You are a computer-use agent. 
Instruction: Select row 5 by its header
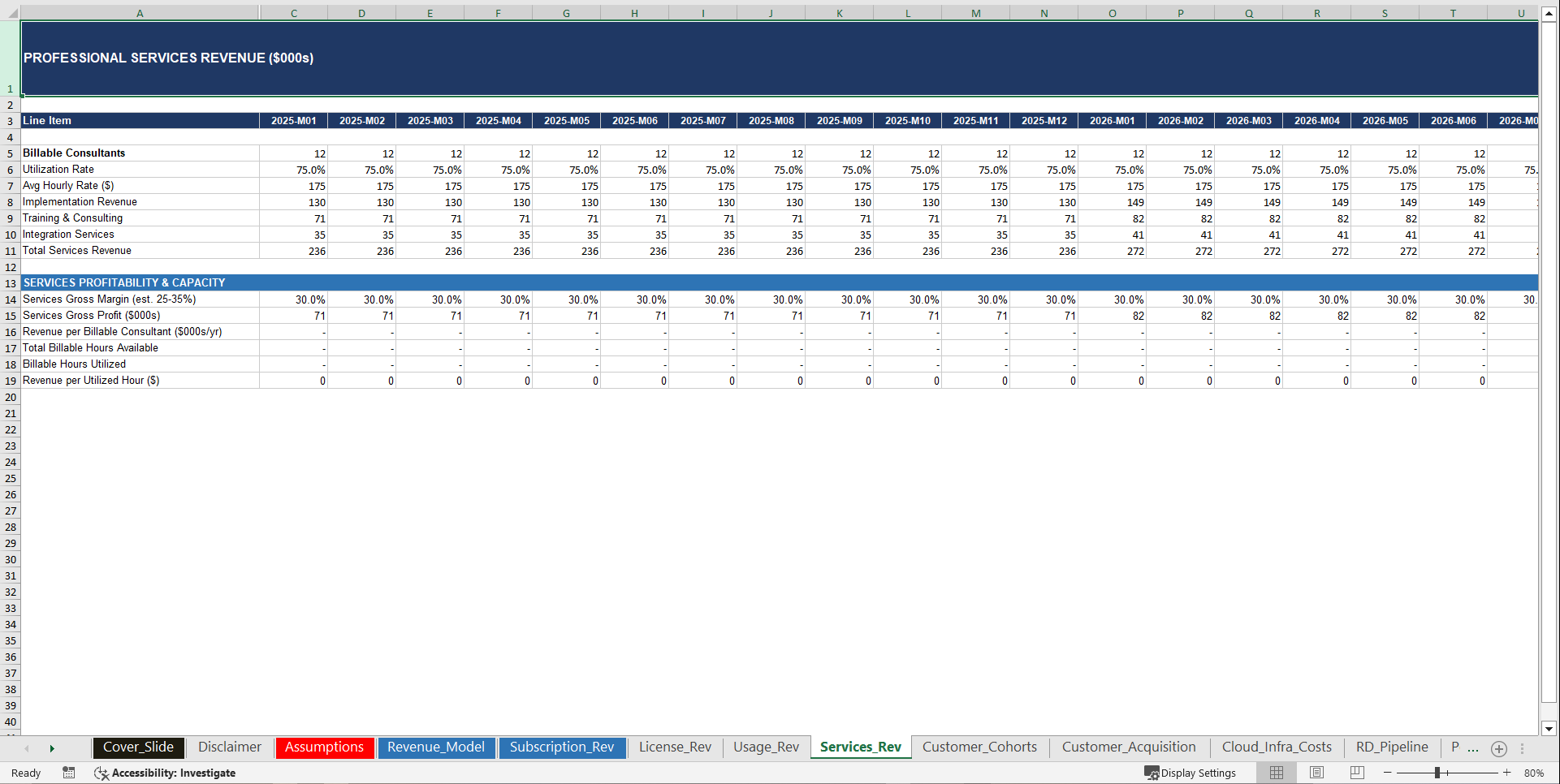tap(10, 153)
